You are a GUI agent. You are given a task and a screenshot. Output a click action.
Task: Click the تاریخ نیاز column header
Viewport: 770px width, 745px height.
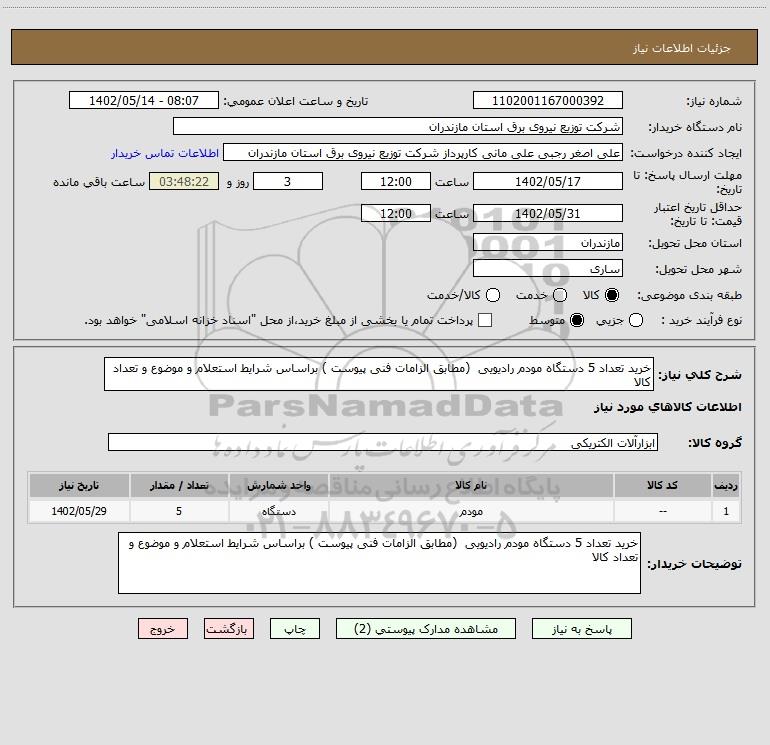(79, 485)
